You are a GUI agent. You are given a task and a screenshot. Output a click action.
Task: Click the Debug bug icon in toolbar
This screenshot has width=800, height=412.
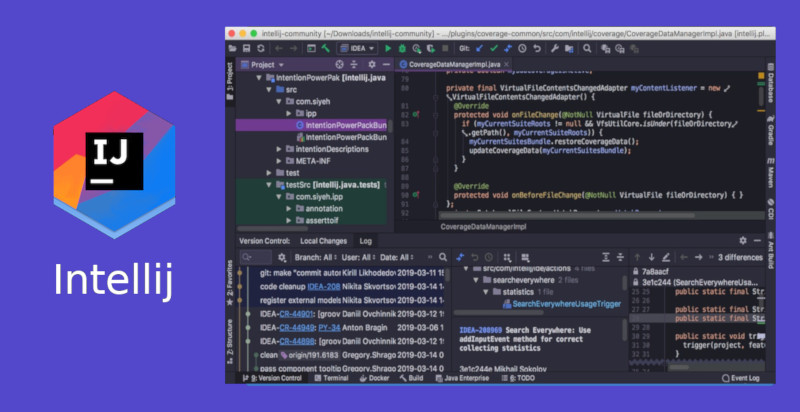(402, 47)
